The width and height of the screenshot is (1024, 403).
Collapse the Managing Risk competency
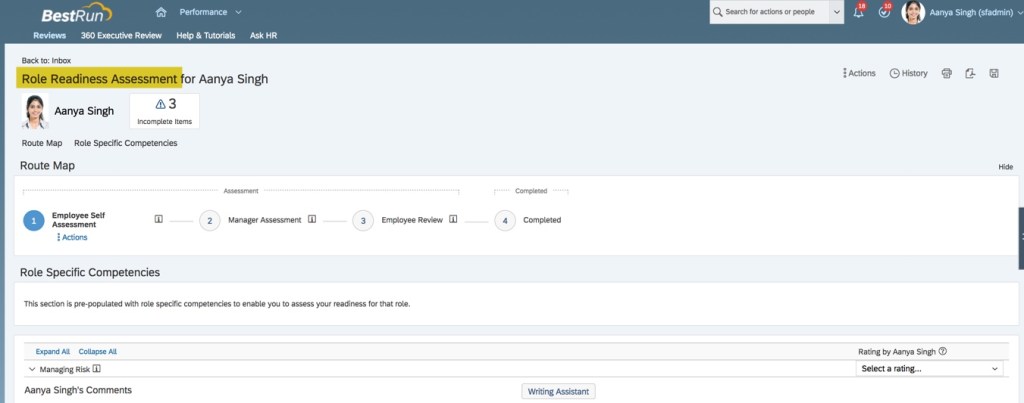[x=32, y=369]
